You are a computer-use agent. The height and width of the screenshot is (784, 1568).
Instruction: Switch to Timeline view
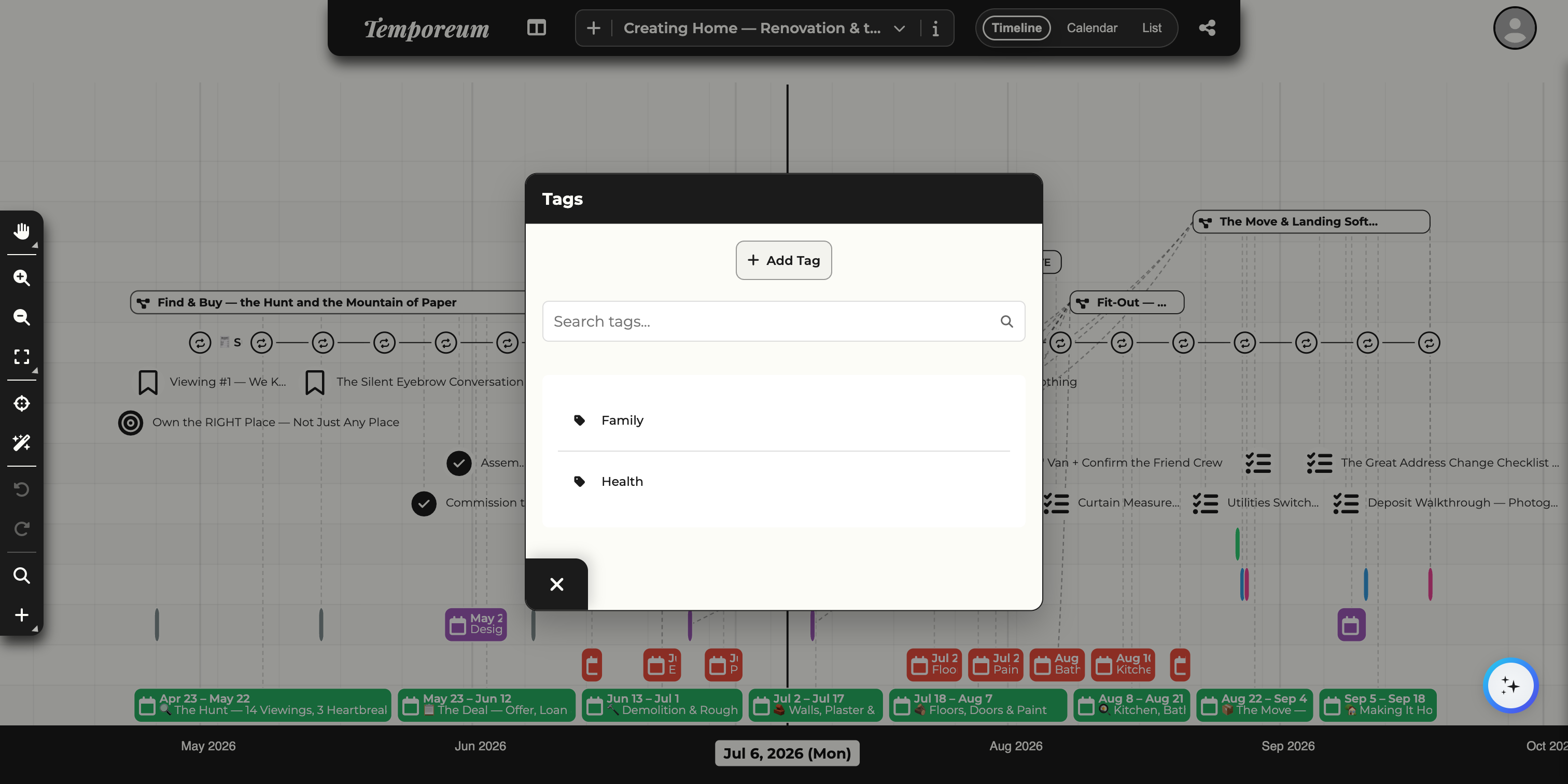1016,28
